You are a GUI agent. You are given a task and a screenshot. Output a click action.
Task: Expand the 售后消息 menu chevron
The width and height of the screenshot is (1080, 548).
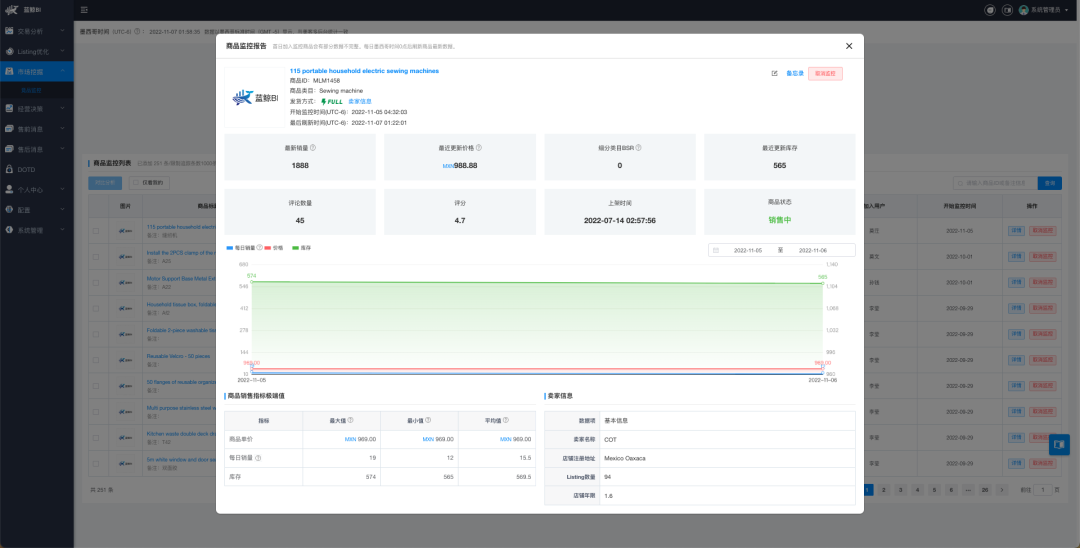[x=62, y=149]
